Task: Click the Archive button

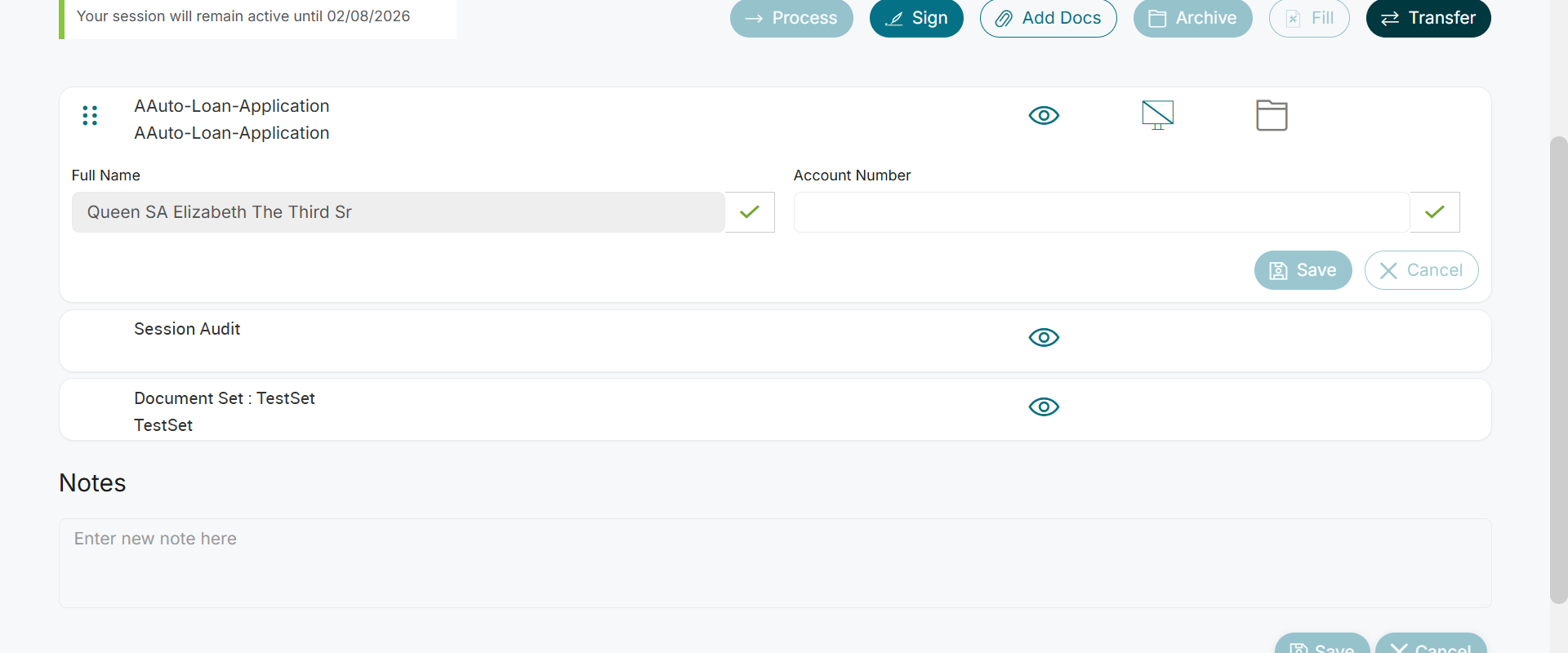Action: coord(1192,18)
